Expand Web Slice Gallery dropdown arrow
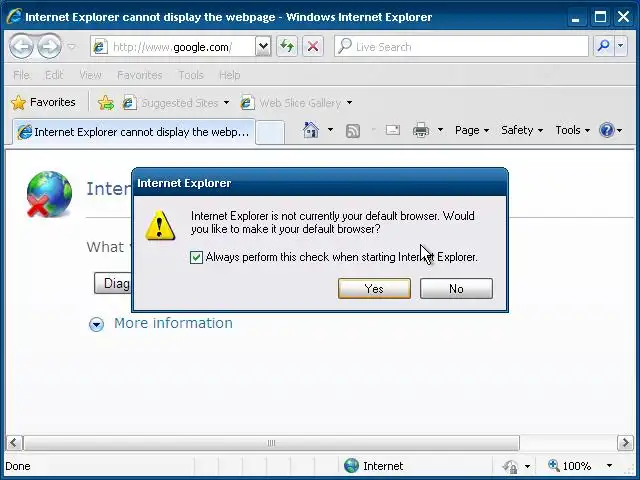The height and width of the screenshot is (480, 640). (x=349, y=102)
